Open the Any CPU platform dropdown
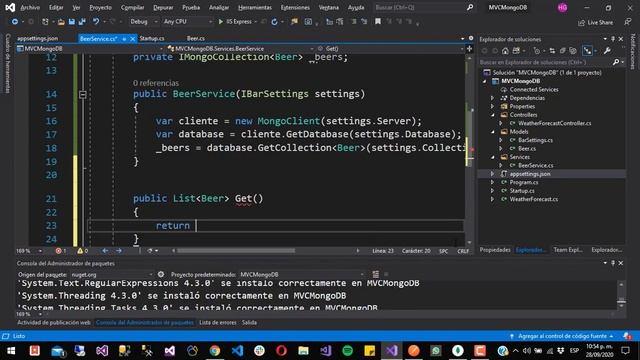This screenshot has height=360, width=640. click(187, 22)
